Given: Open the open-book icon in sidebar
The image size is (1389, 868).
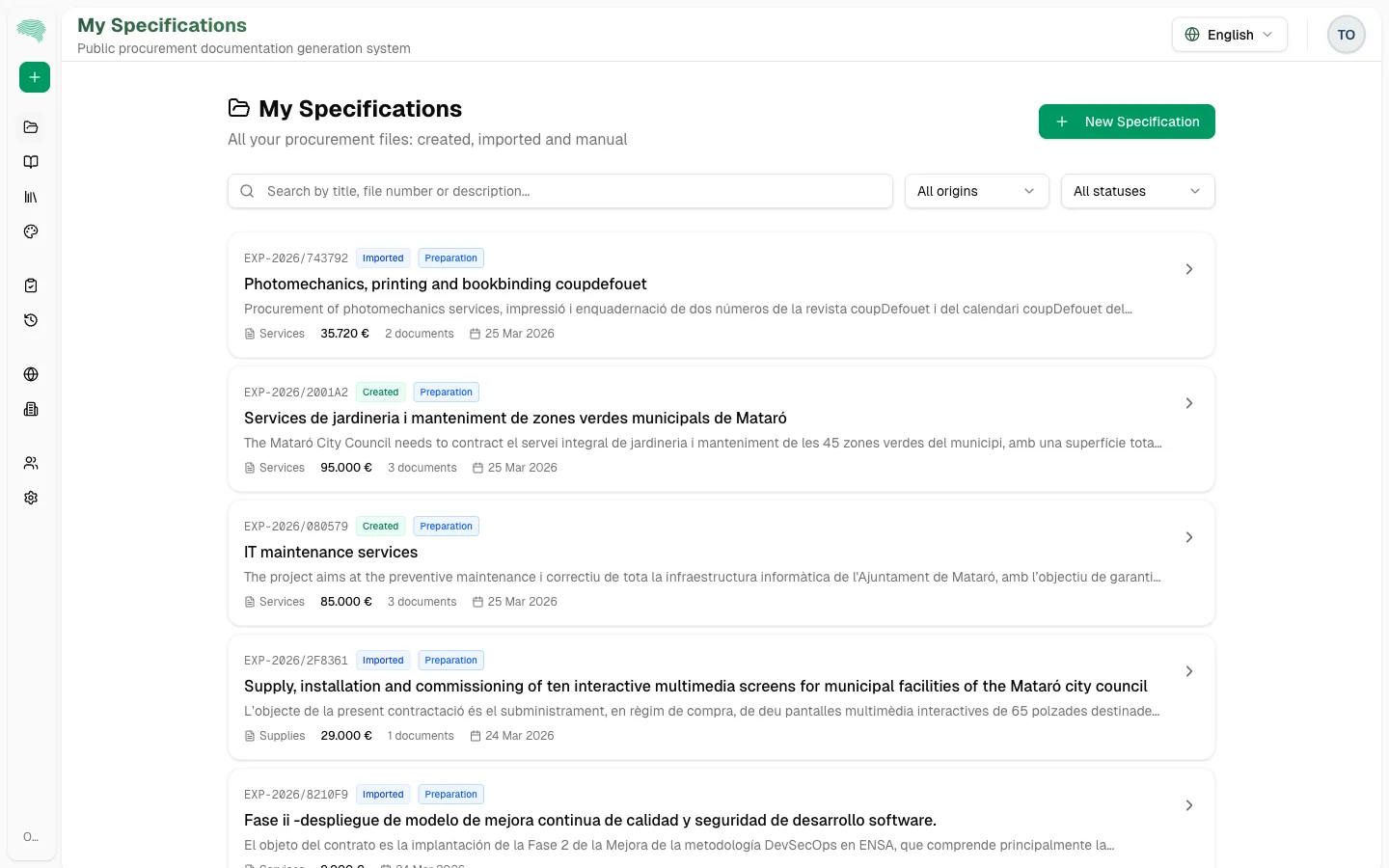Looking at the screenshot, I should (x=31, y=162).
